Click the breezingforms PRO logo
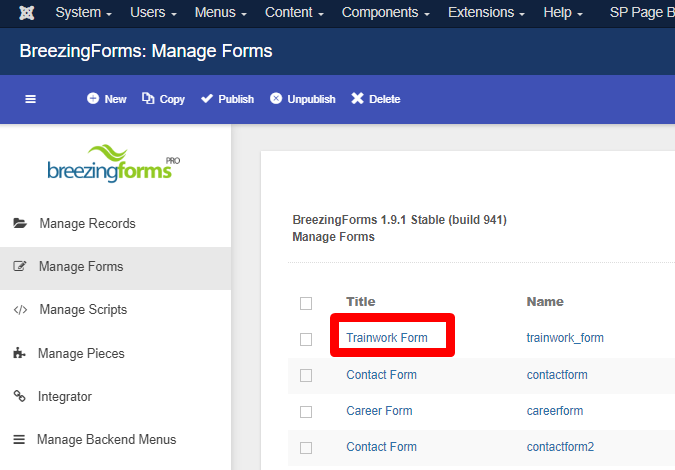 pos(114,164)
